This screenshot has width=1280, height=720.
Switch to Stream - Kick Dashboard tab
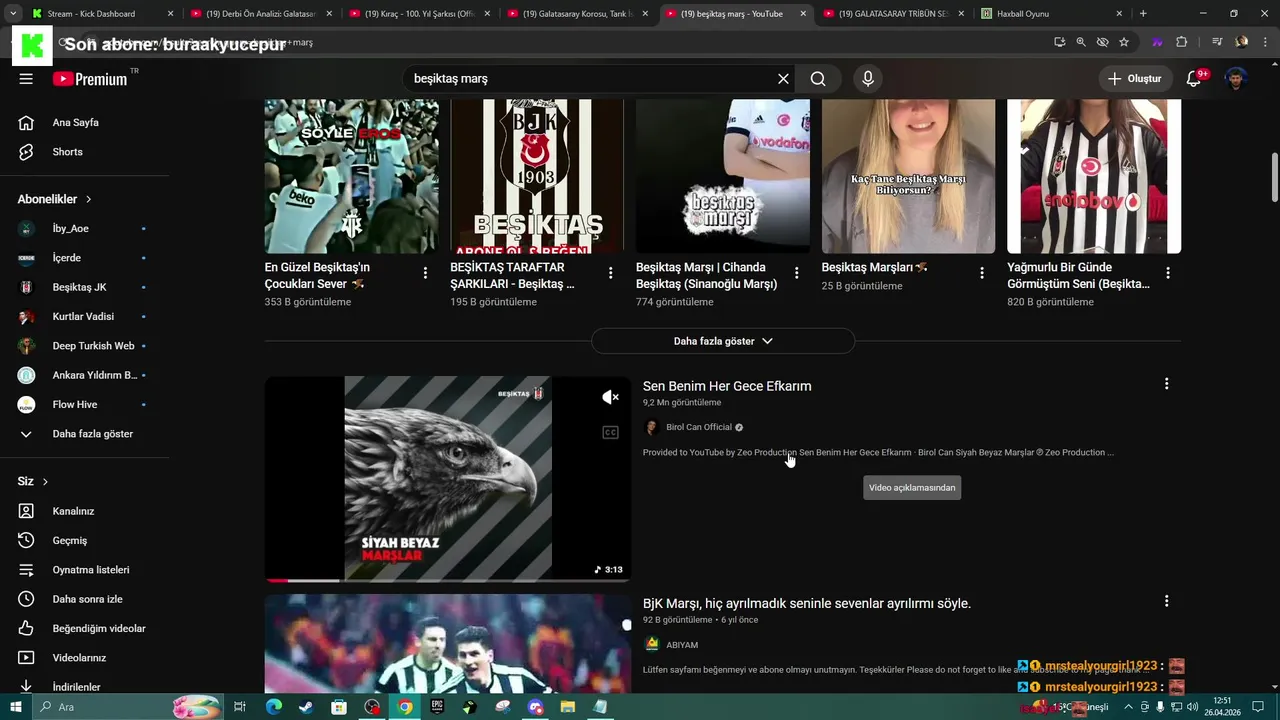click(x=100, y=13)
